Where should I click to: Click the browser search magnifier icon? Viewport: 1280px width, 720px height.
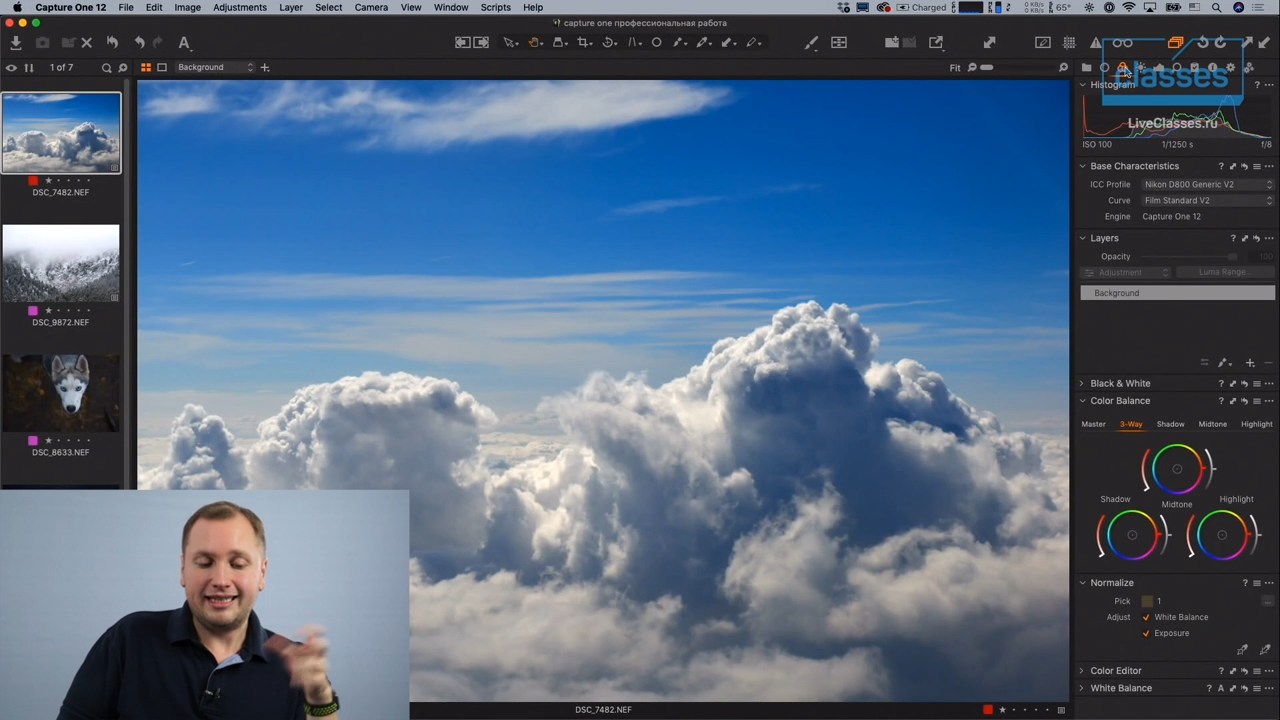pos(106,68)
